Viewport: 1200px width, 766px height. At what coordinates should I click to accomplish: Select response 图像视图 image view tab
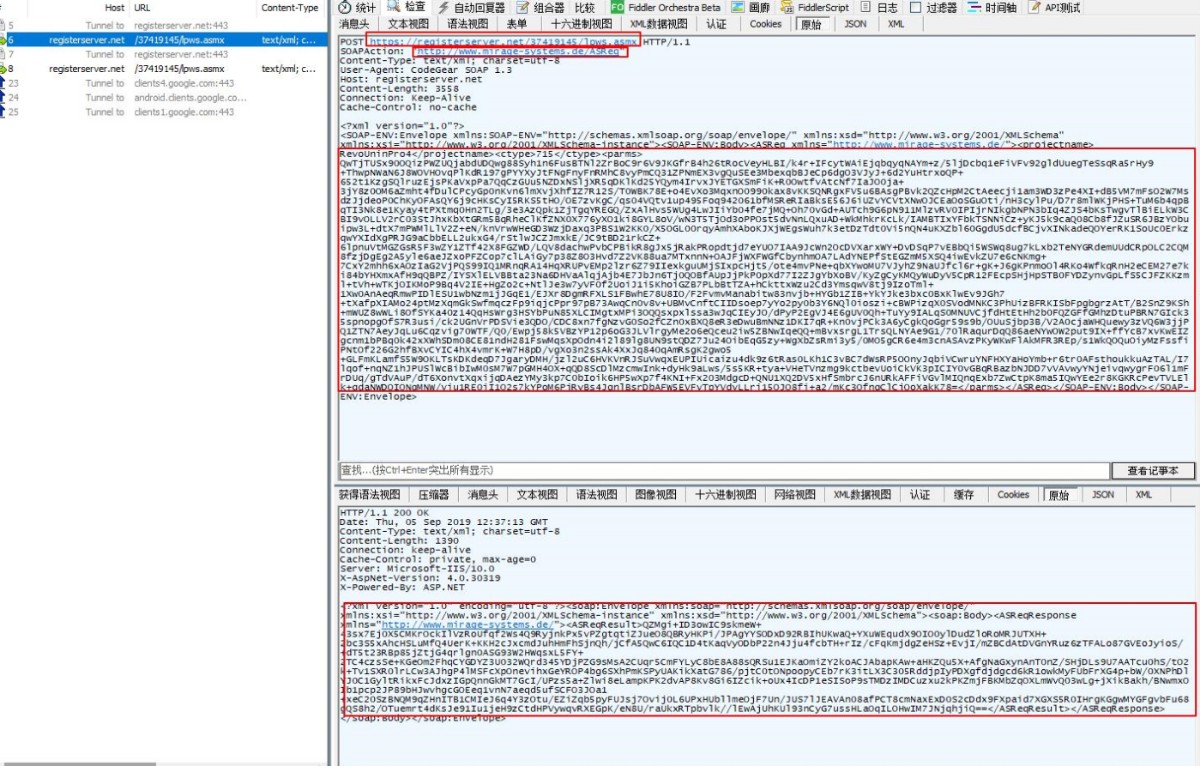click(x=656, y=495)
